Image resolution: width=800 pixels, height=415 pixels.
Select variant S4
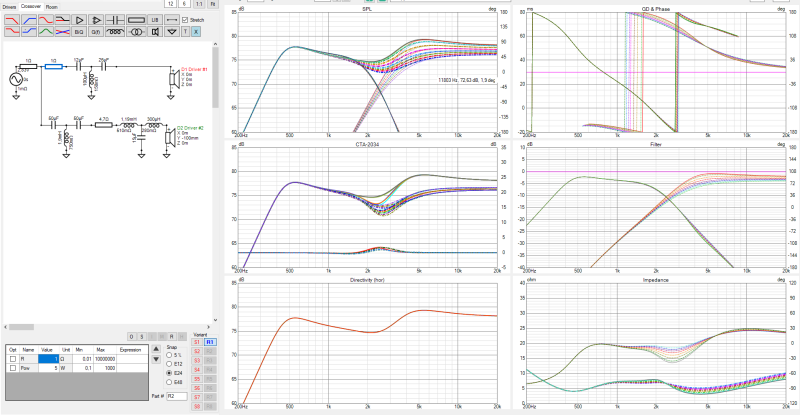[x=197, y=370]
